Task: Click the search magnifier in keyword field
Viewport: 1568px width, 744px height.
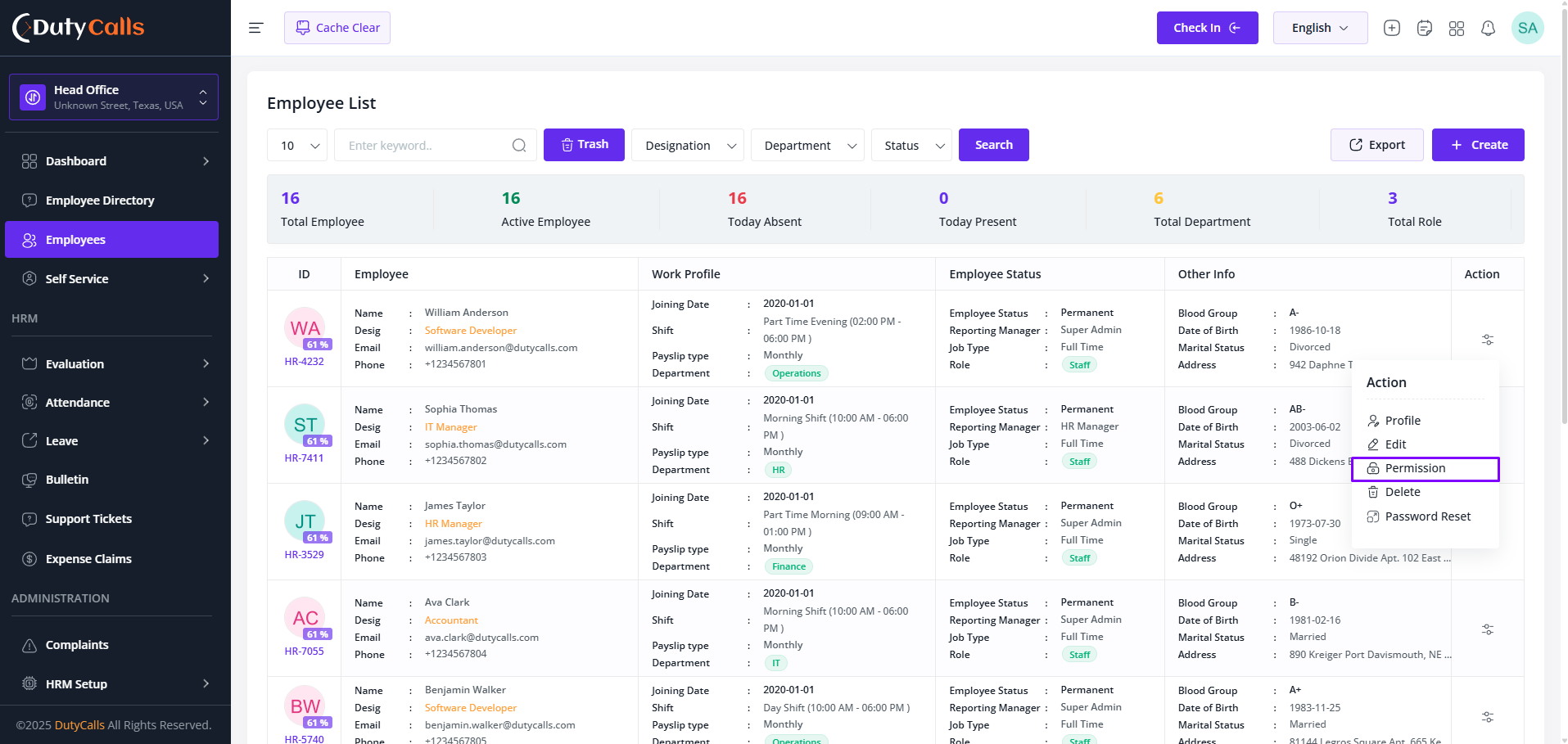Action: [x=519, y=146]
